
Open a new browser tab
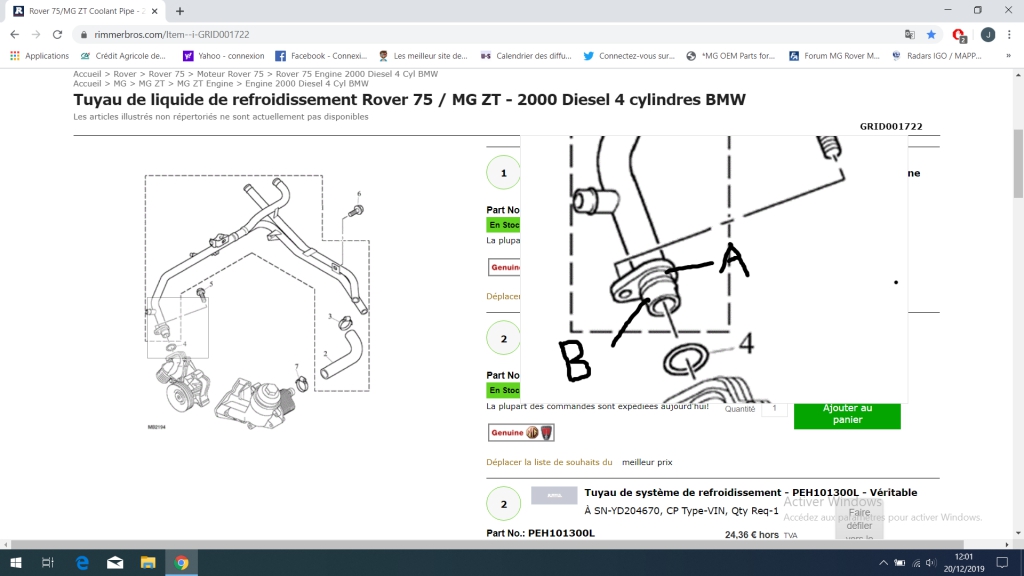click(180, 11)
